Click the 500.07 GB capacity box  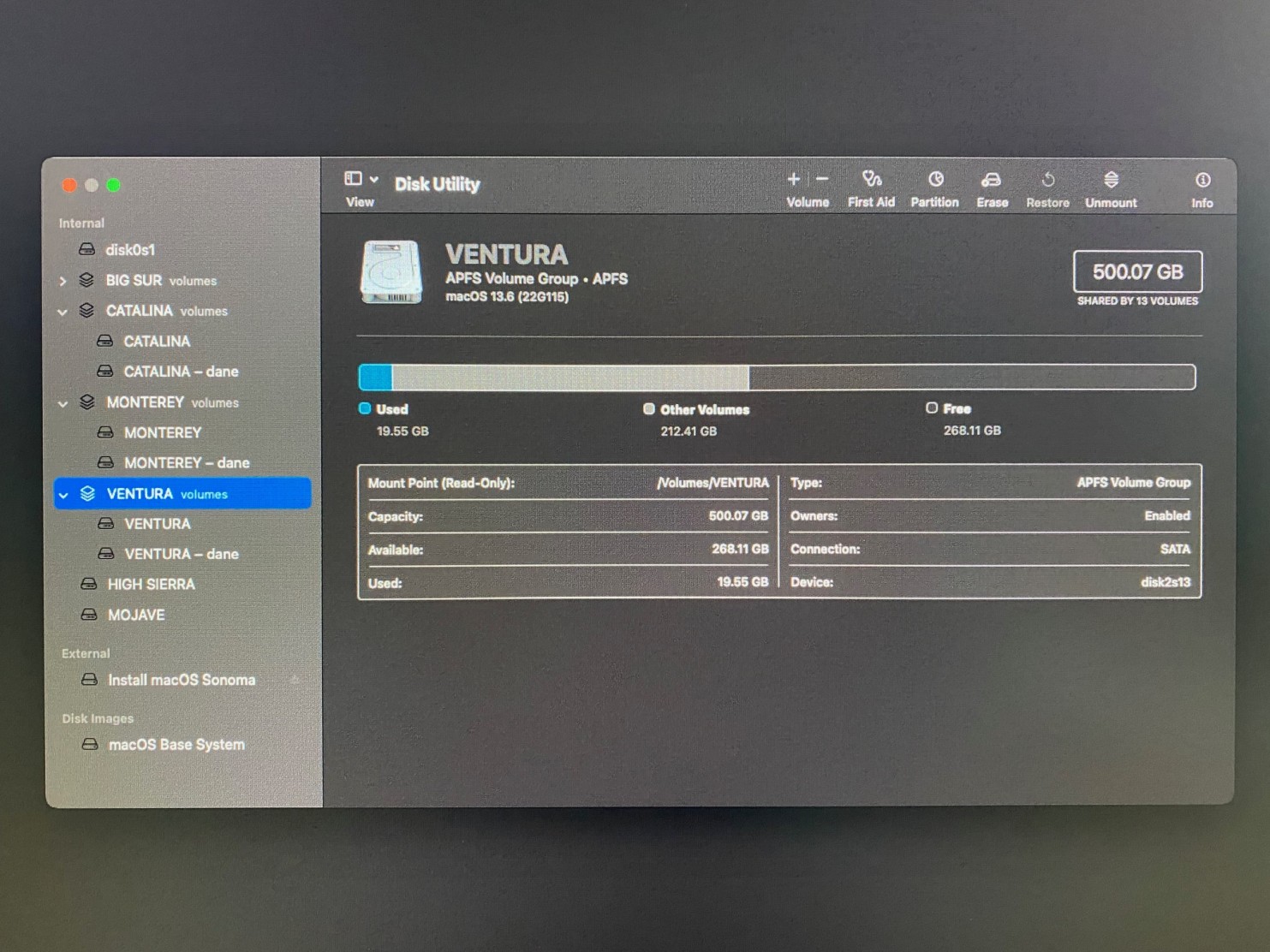[x=1137, y=271]
